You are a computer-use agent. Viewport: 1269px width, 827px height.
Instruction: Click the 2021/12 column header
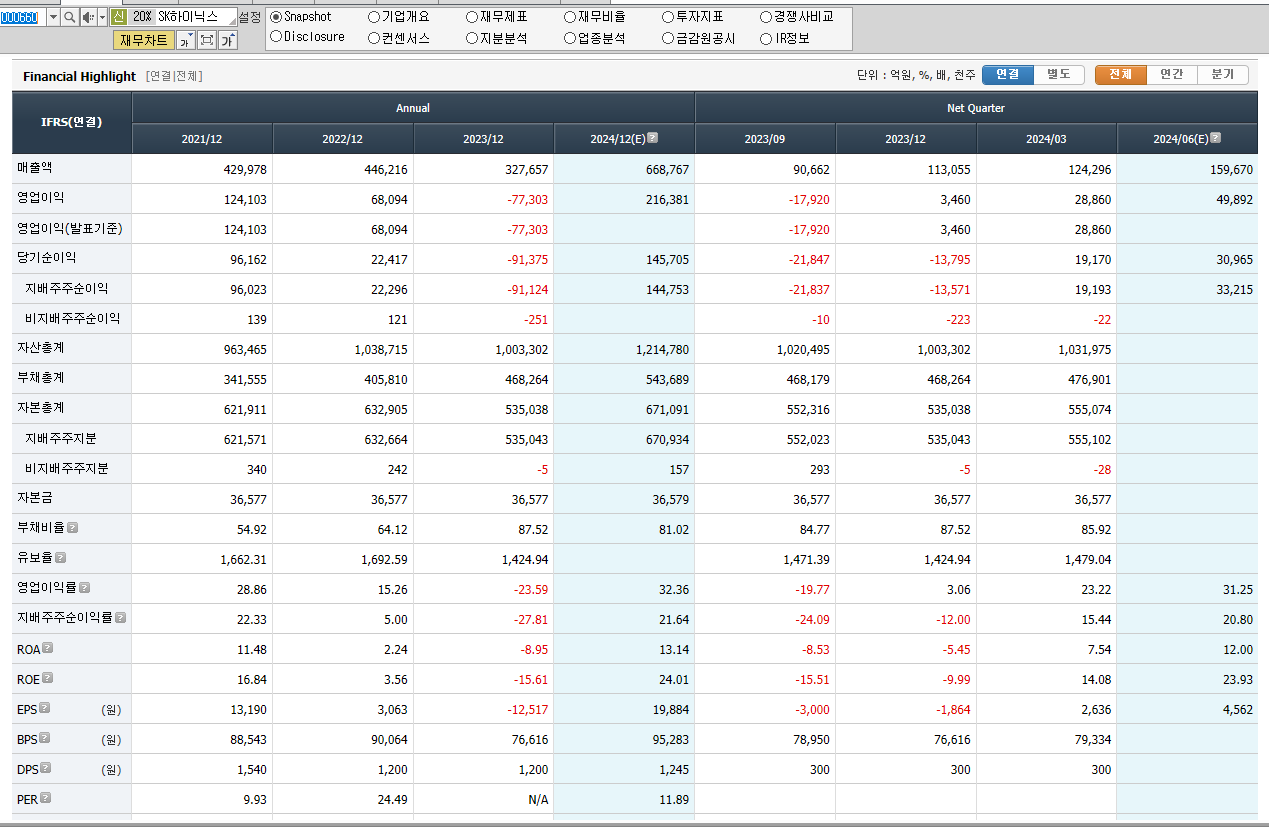[202, 139]
